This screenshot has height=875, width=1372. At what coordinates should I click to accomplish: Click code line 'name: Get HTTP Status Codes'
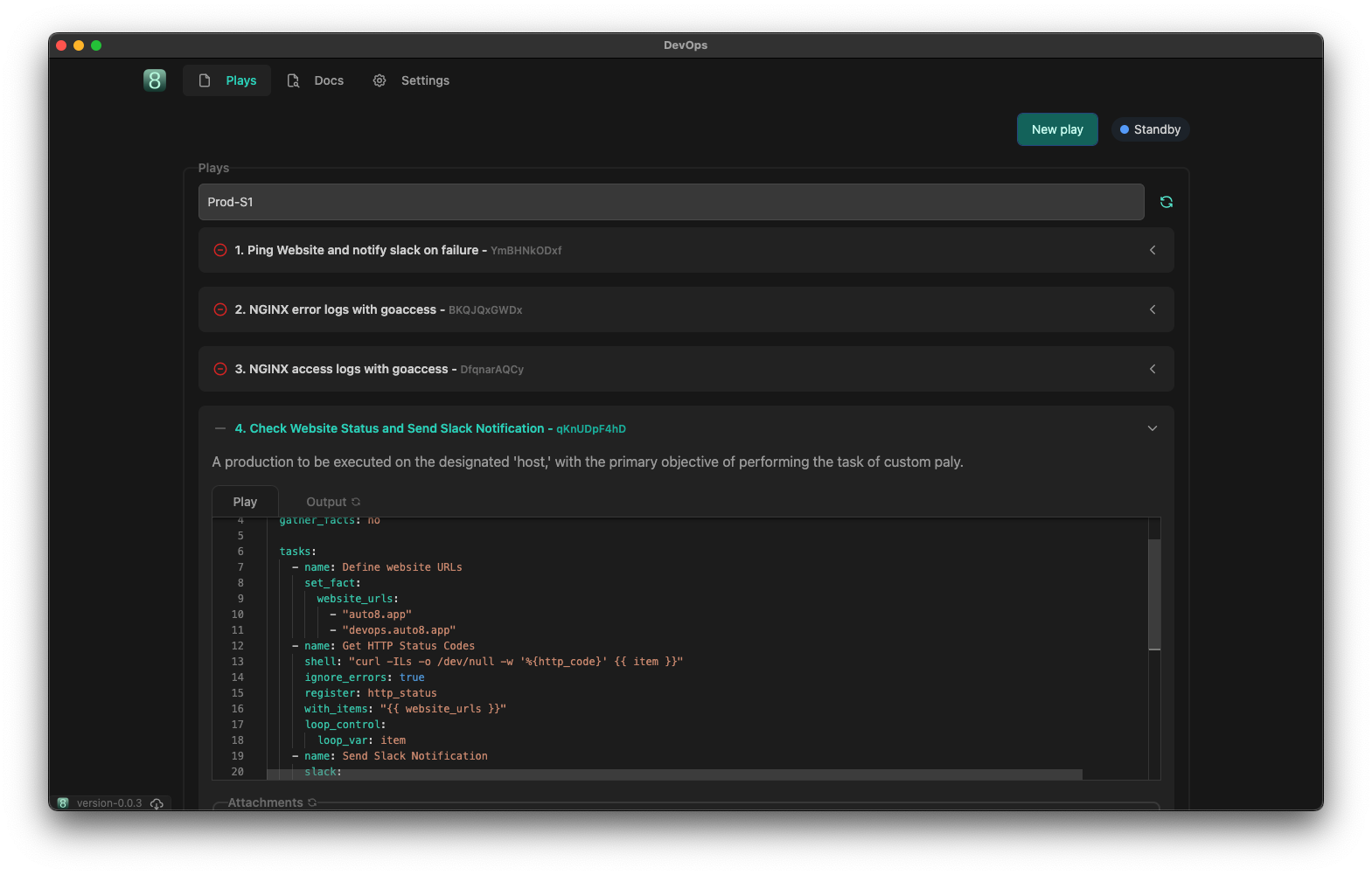click(389, 646)
